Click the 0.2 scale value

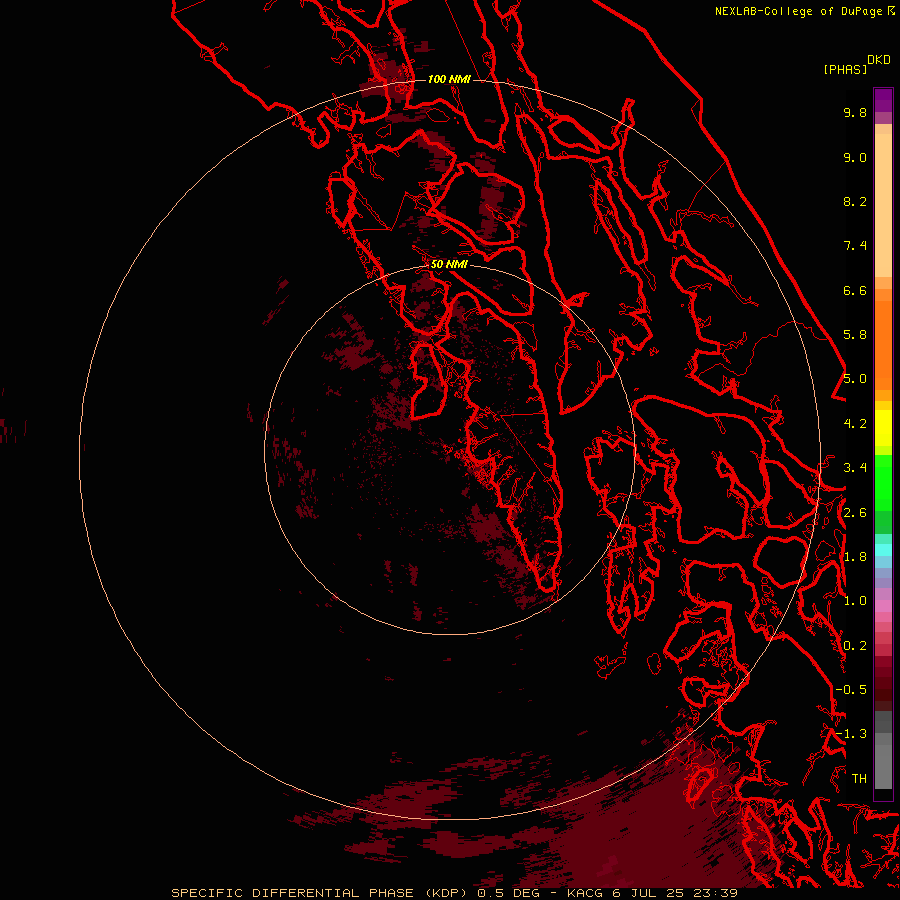[x=855, y=646]
